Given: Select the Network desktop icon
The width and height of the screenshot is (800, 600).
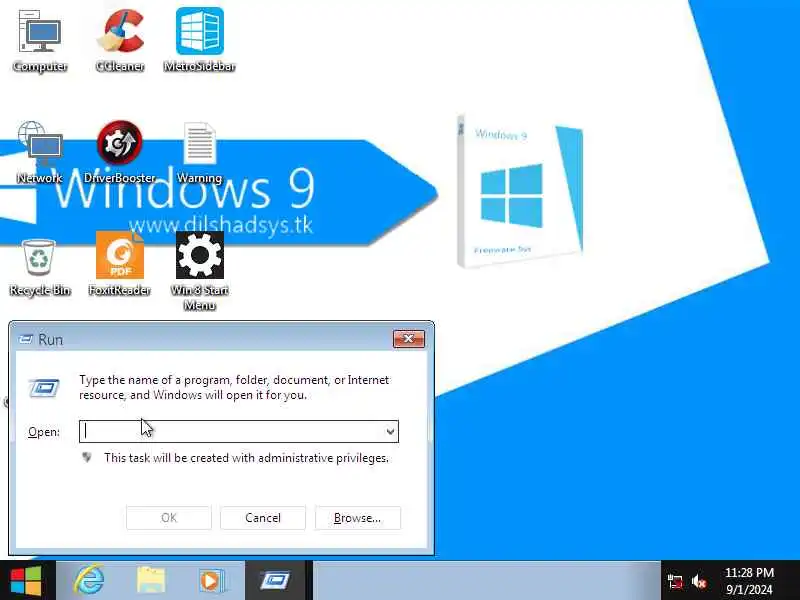Looking at the screenshot, I should point(40,152).
